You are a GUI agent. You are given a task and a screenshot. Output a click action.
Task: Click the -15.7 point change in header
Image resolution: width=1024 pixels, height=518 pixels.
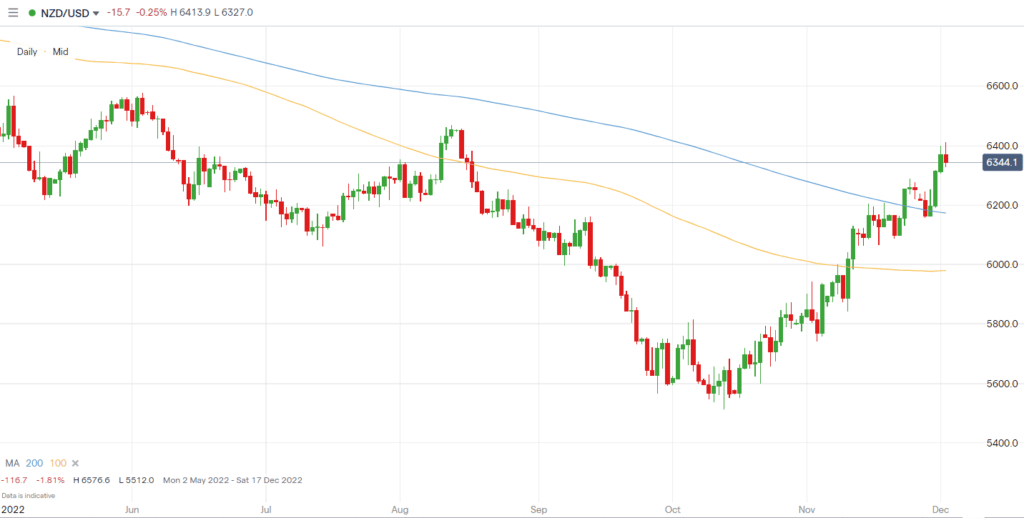click(x=118, y=13)
